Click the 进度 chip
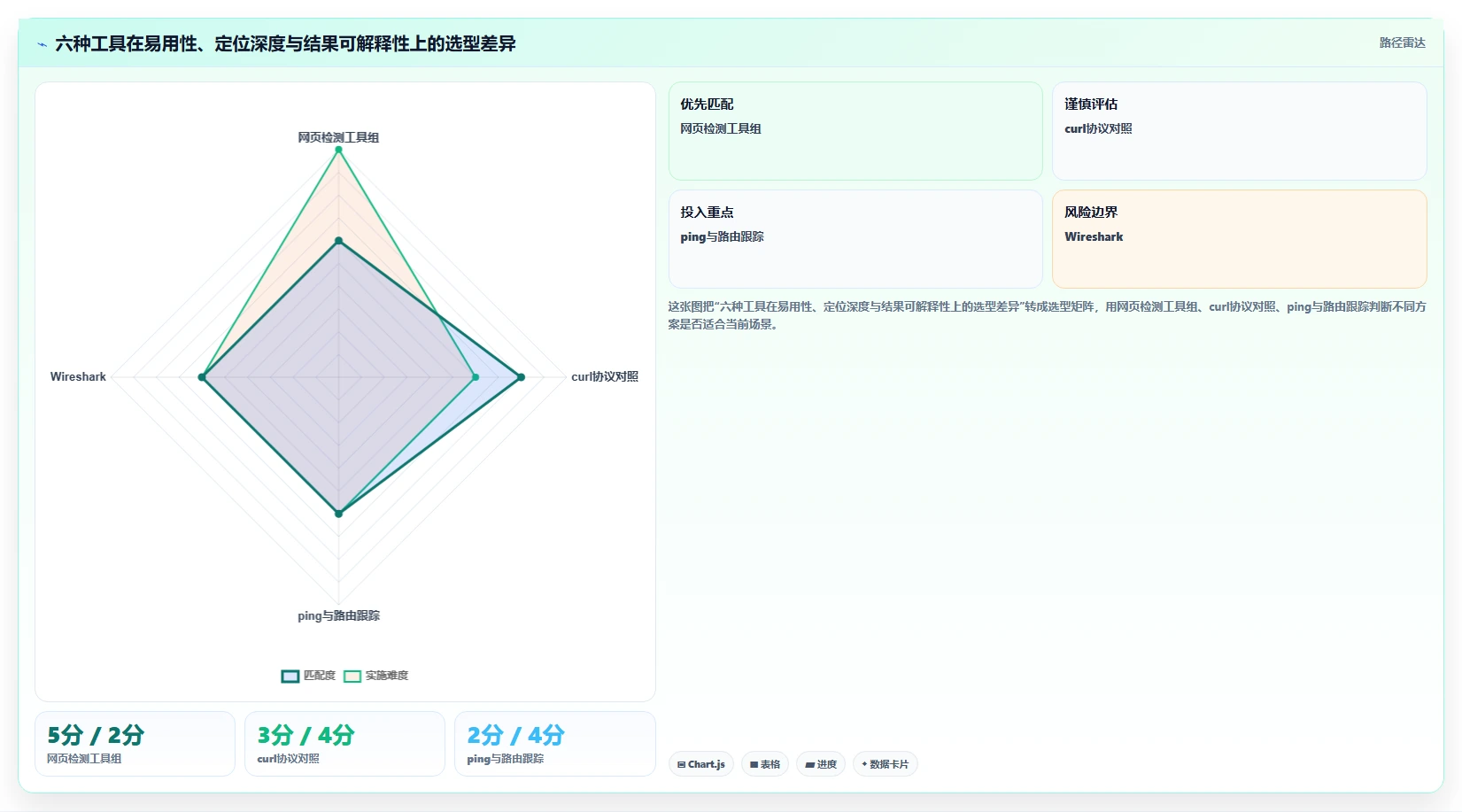This screenshot has width=1462, height=812. pos(821,764)
